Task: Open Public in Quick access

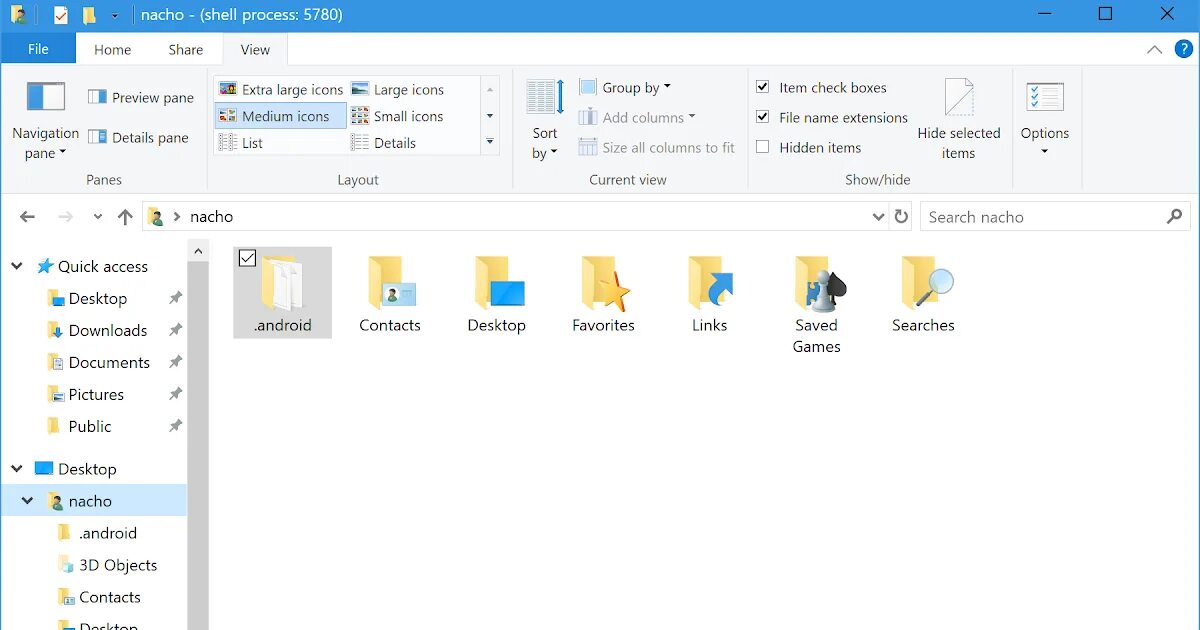Action: point(90,426)
